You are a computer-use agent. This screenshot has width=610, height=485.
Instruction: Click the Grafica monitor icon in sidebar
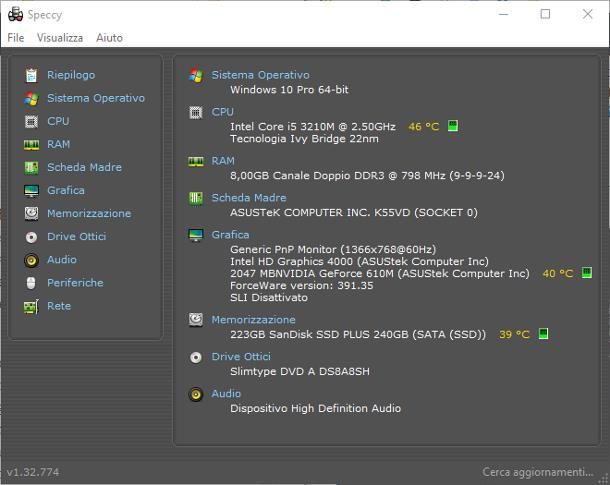coord(31,191)
